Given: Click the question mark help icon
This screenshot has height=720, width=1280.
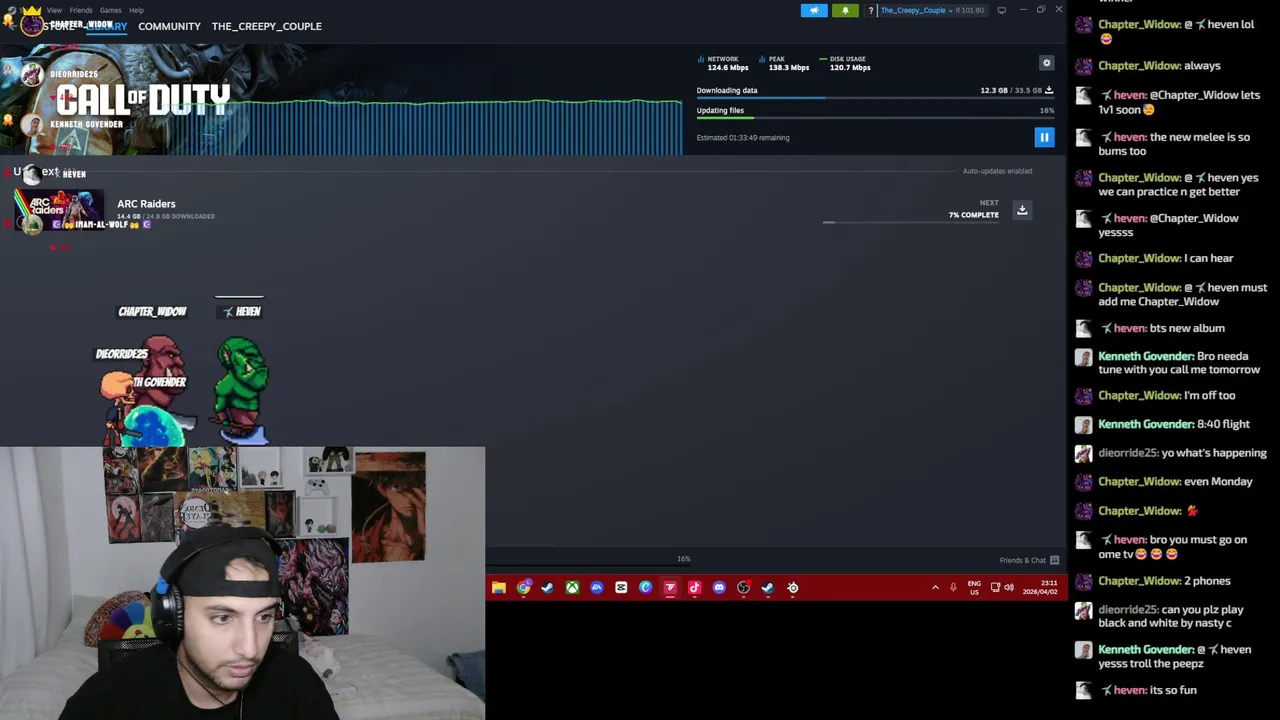Looking at the screenshot, I should point(871,10).
